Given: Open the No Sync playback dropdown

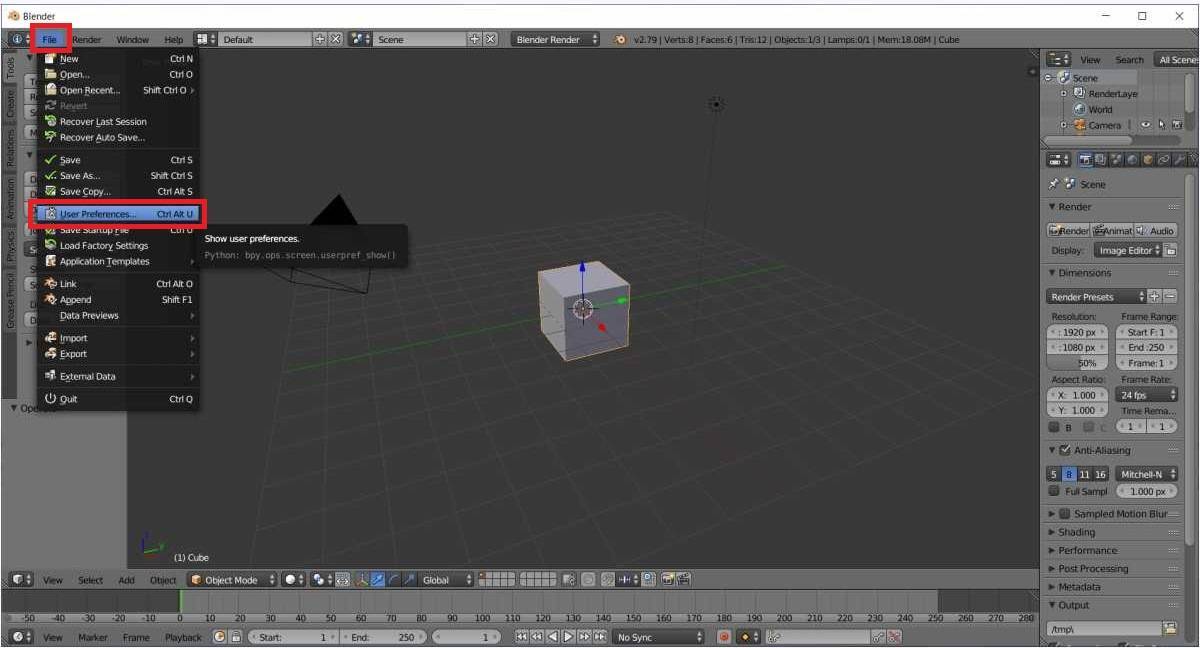Looking at the screenshot, I should (x=659, y=637).
